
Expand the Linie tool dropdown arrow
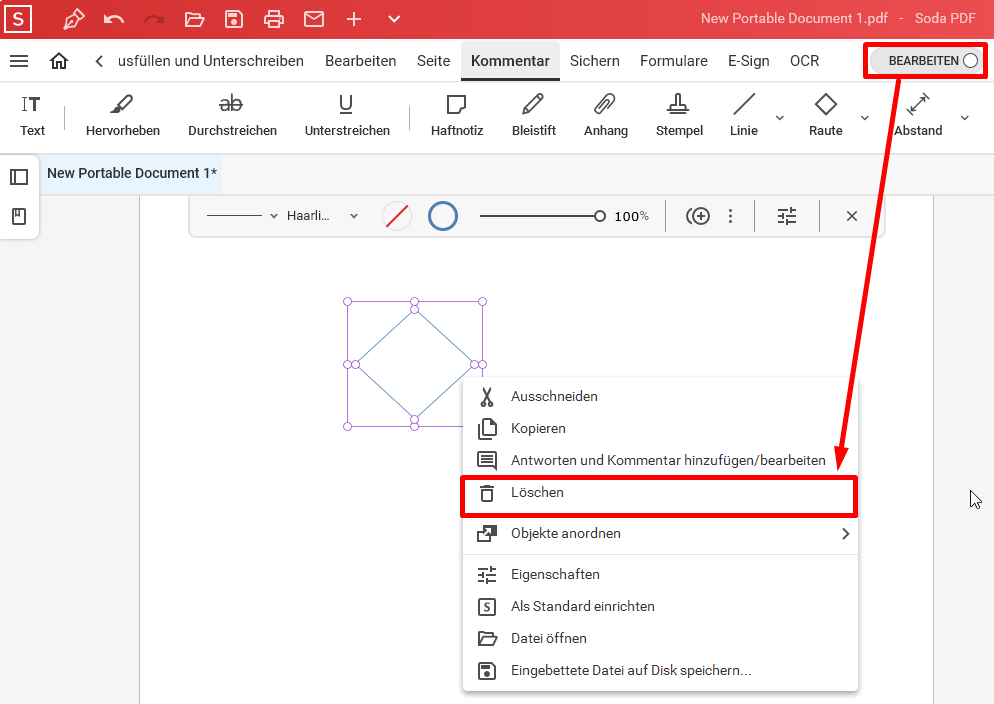780,118
